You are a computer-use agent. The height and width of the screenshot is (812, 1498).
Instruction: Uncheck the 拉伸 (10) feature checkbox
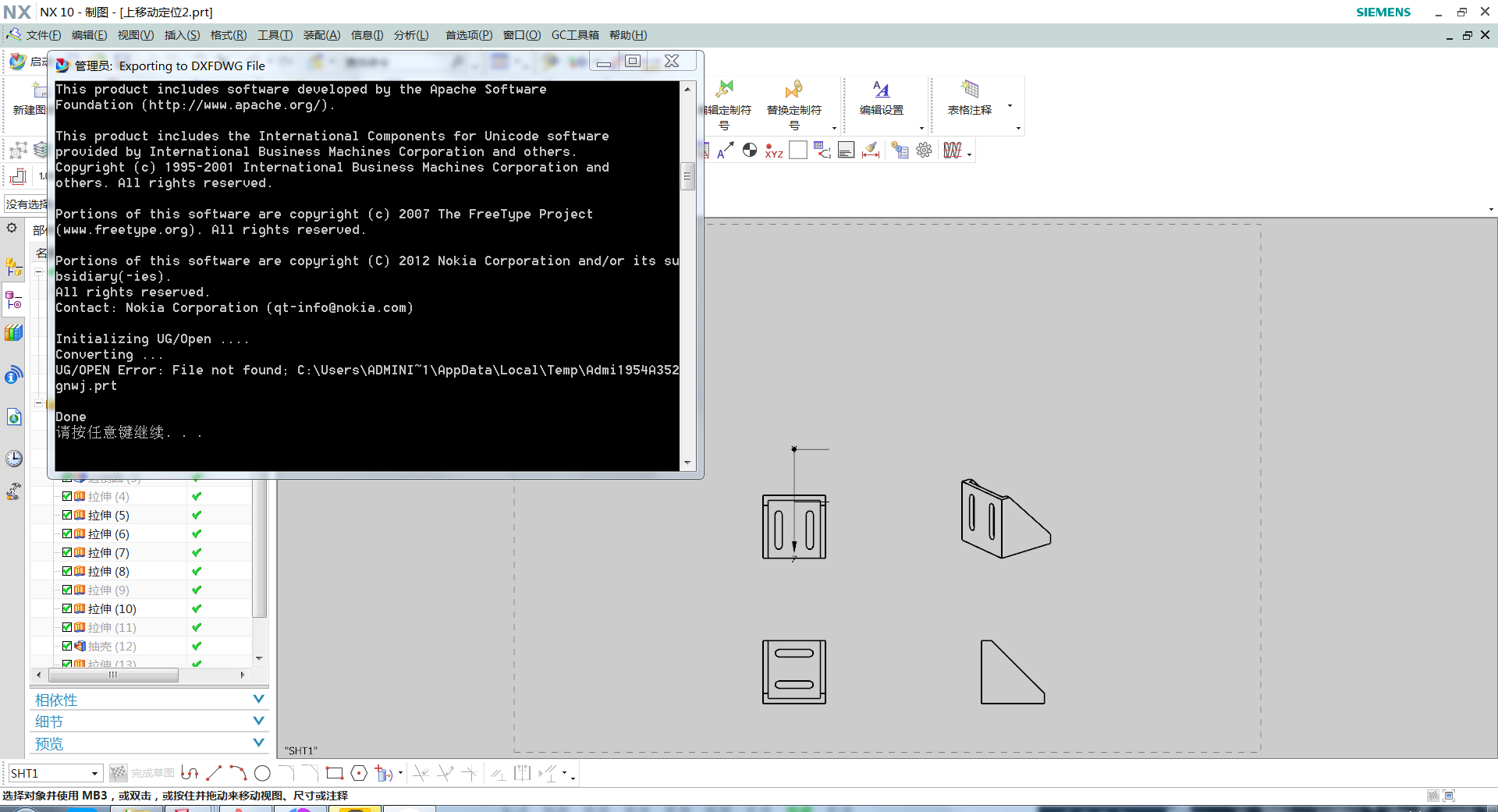[x=67, y=608]
